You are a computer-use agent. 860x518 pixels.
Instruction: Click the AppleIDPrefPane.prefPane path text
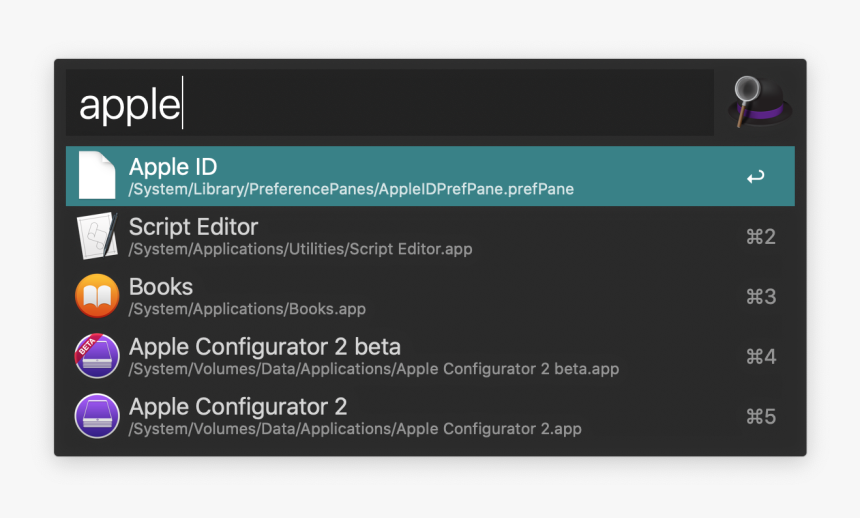click(351, 189)
